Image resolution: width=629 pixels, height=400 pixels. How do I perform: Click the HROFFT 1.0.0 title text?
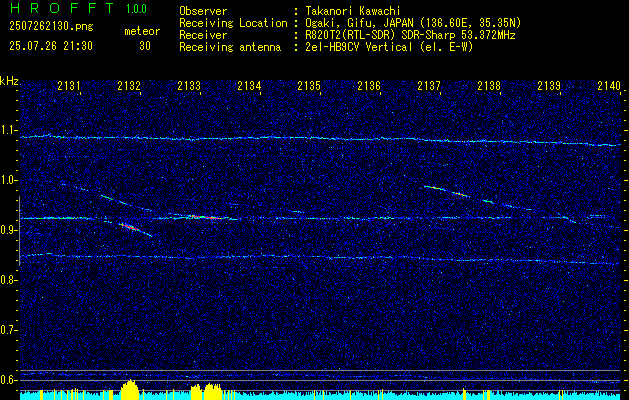(78, 8)
